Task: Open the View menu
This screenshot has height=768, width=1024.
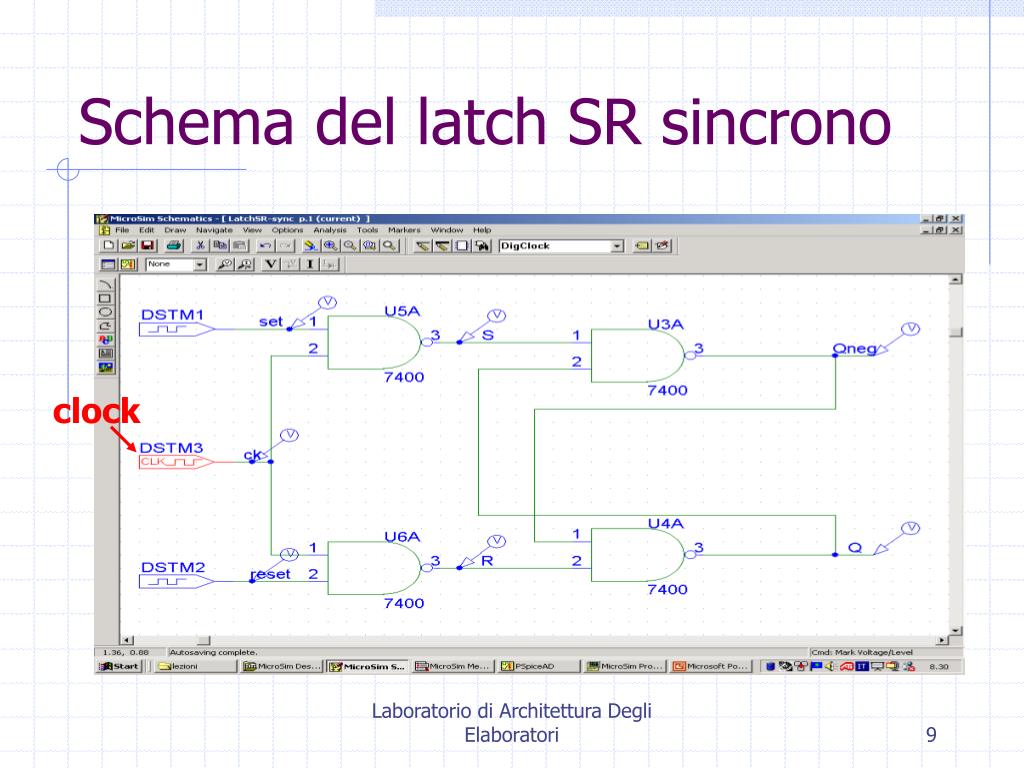Action: point(252,230)
